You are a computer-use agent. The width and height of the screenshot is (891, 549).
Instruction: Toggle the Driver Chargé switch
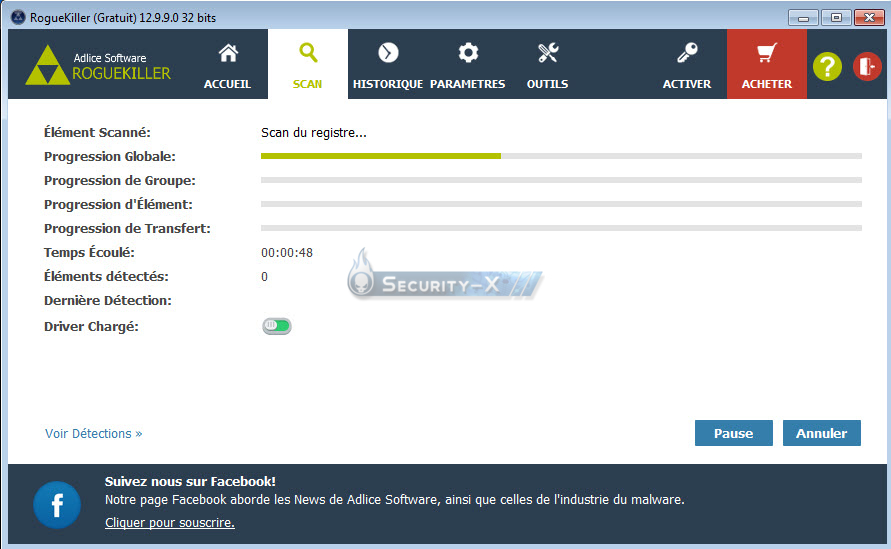point(277,326)
